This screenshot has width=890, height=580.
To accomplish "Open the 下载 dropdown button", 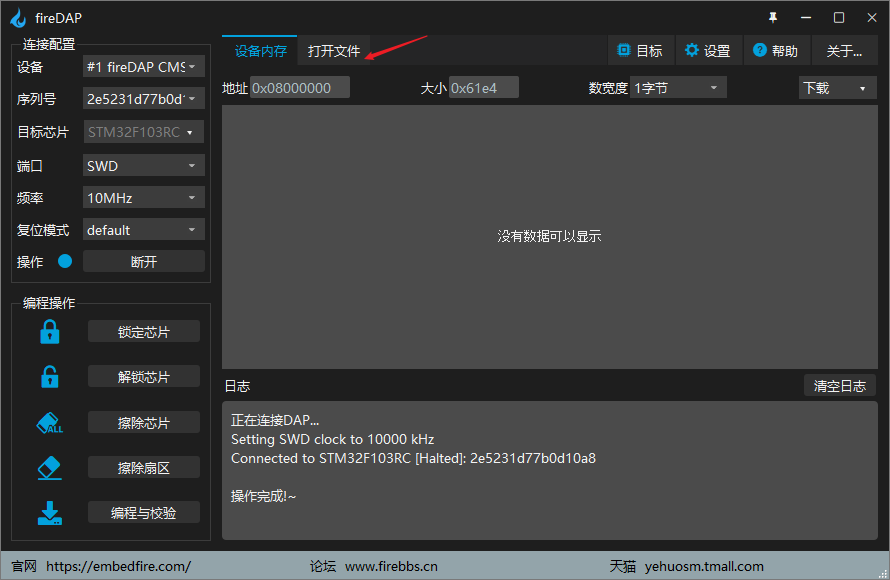I will click(837, 88).
